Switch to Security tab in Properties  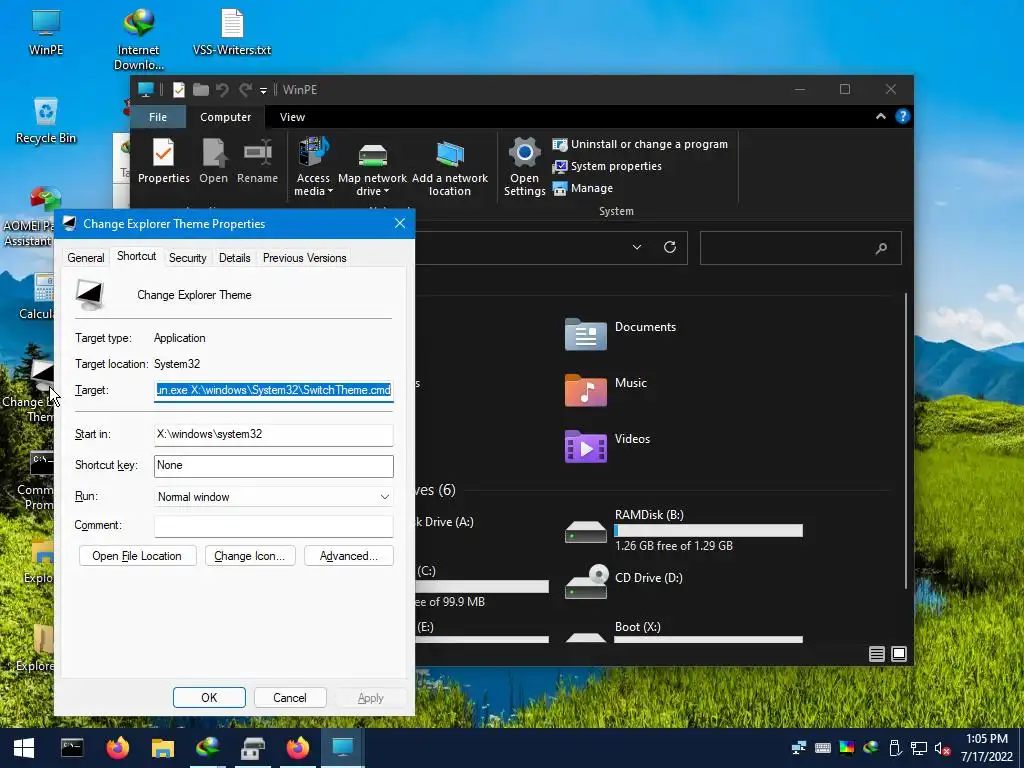pyautogui.click(x=187, y=258)
